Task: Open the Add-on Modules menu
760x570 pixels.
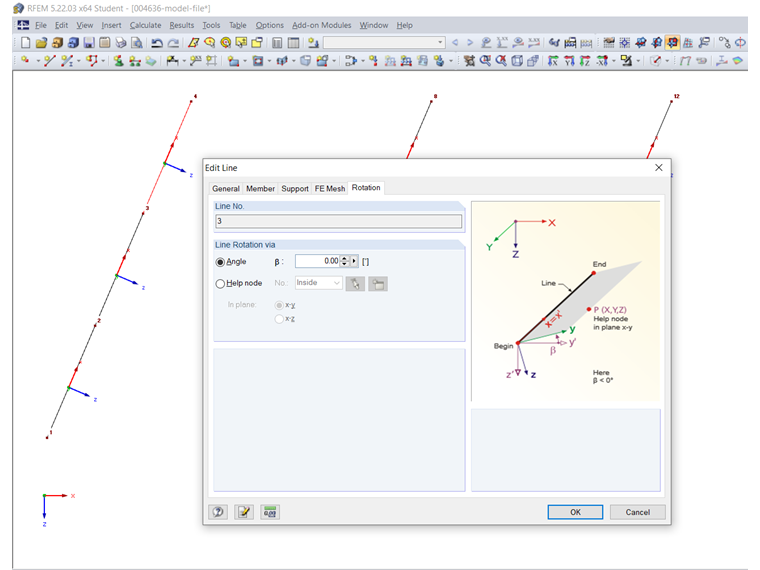Action: click(x=321, y=25)
